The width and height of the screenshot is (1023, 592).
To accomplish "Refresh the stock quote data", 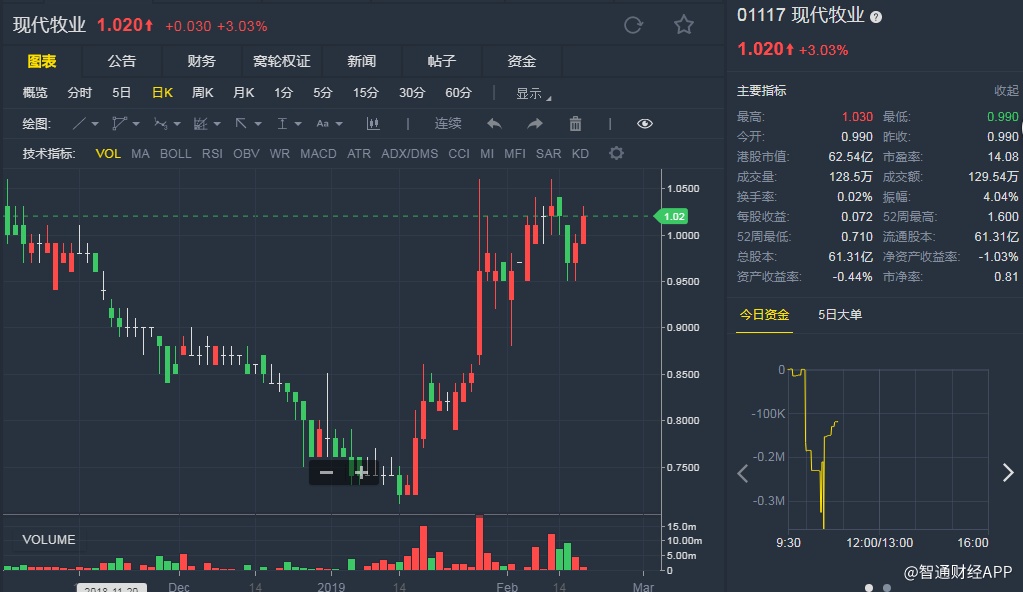I will tap(633, 25).
